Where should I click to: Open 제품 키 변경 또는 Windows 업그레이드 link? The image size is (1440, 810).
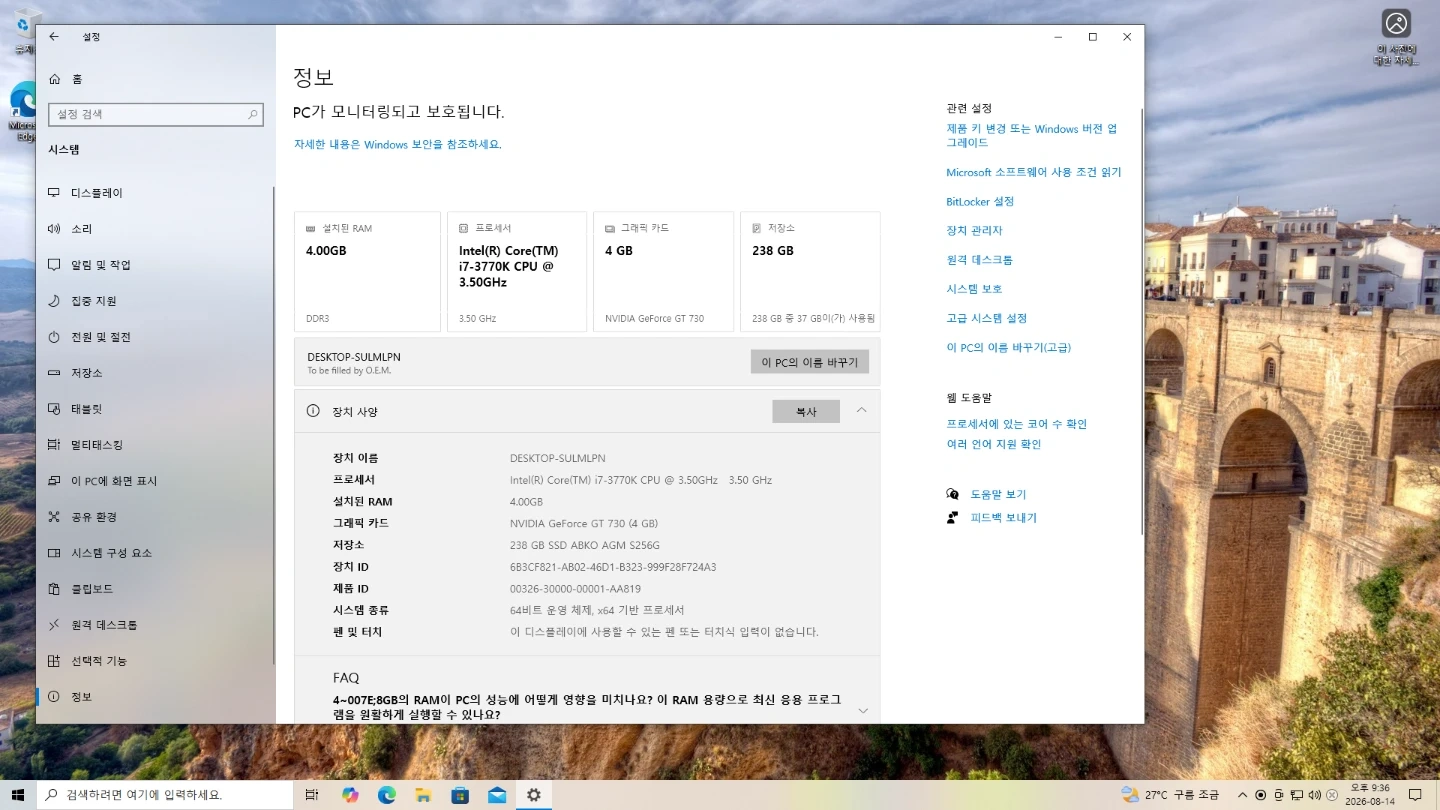tap(1032, 136)
